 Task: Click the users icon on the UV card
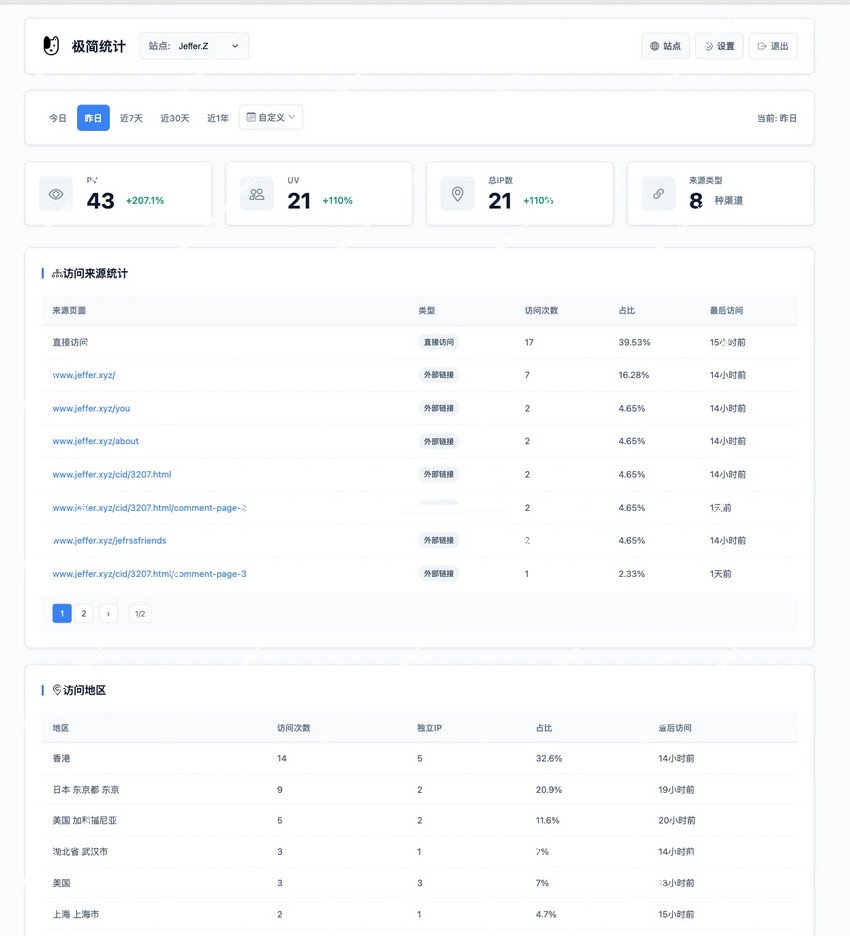click(257, 193)
